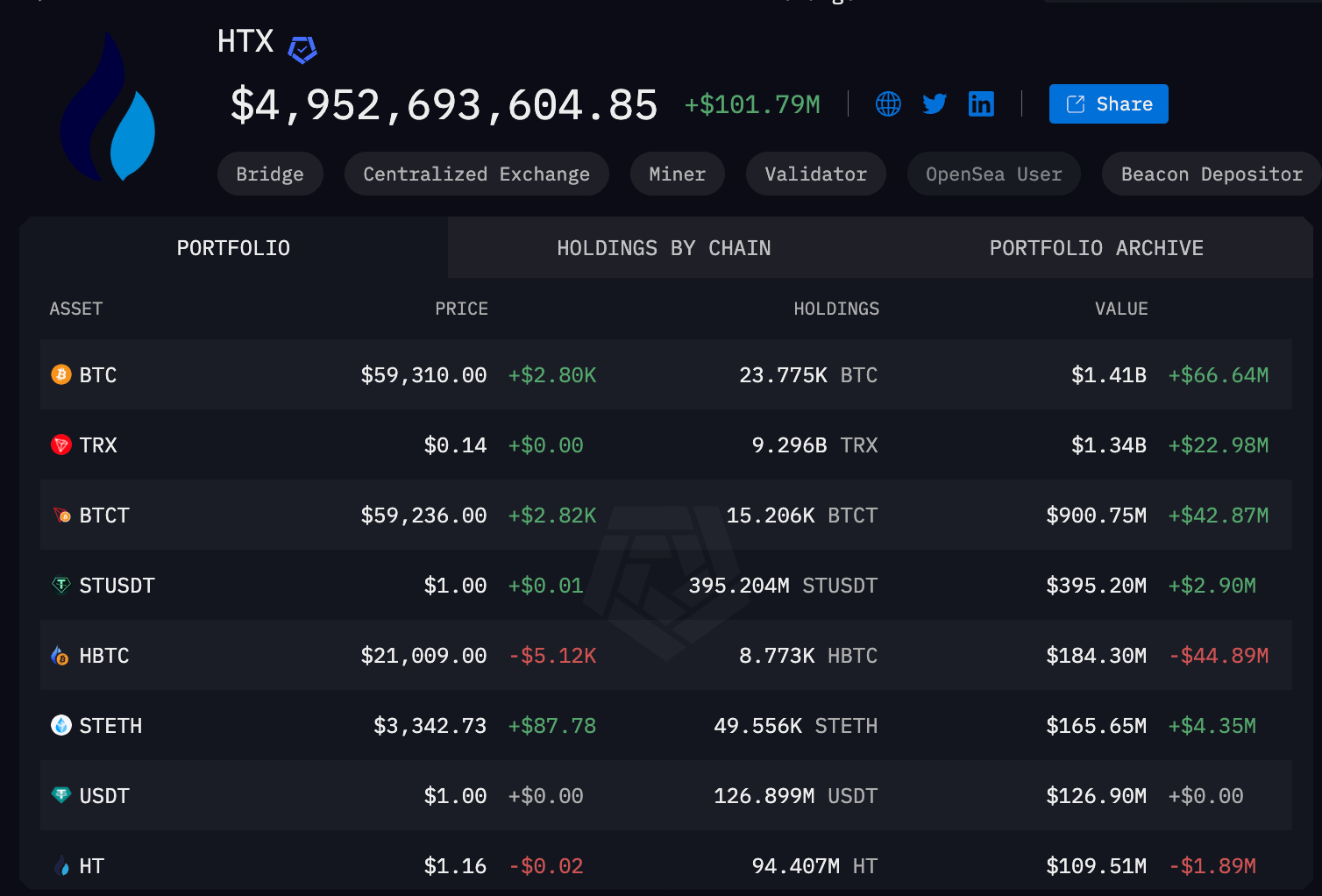The height and width of the screenshot is (896, 1322).
Task: Click the $1.41B BTC value
Action: (x=1109, y=375)
